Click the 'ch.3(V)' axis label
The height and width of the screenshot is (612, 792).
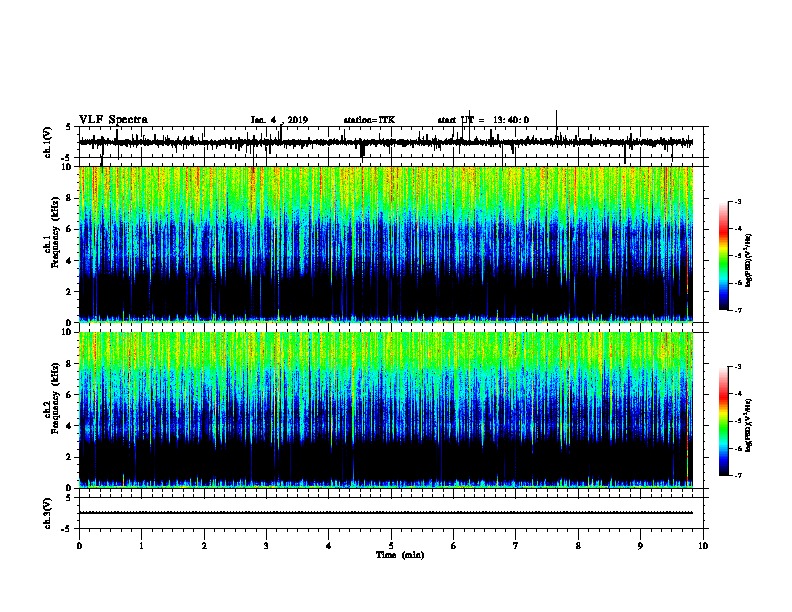pyautogui.click(x=47, y=513)
